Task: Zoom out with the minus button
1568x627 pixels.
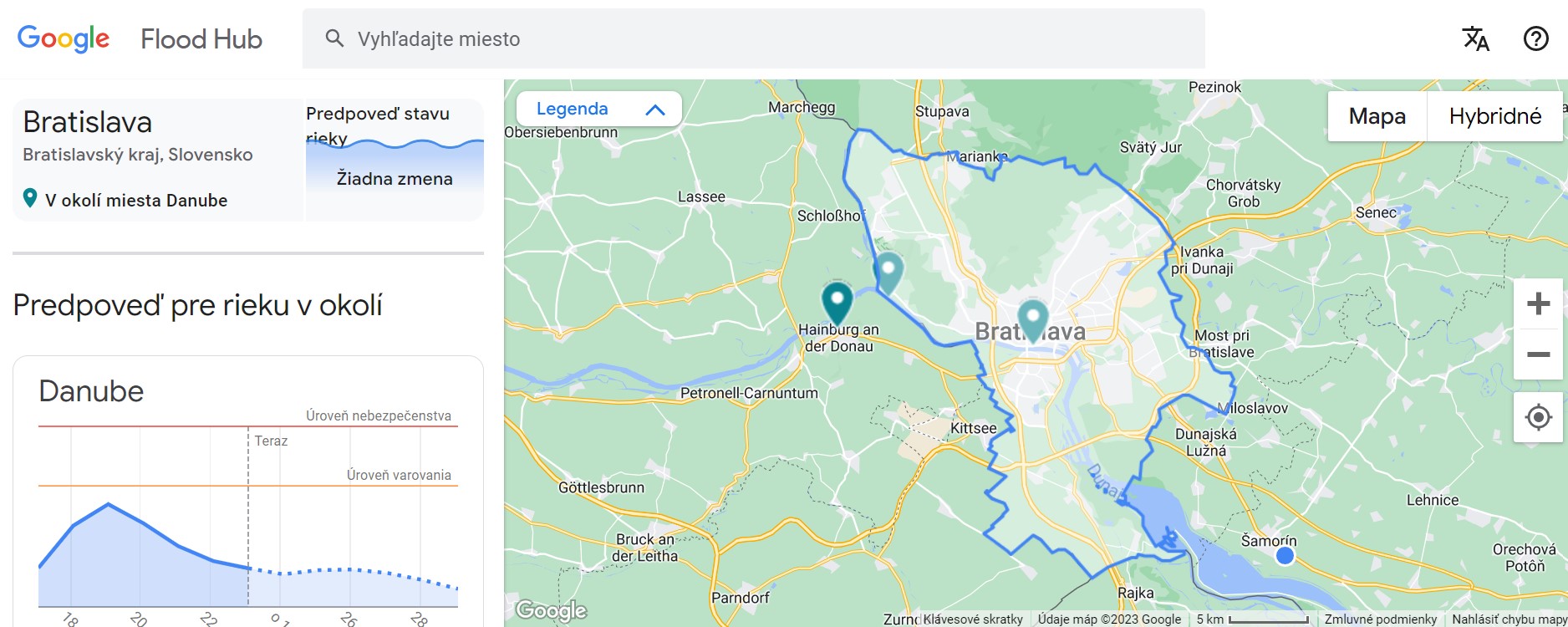Action: [x=1538, y=354]
